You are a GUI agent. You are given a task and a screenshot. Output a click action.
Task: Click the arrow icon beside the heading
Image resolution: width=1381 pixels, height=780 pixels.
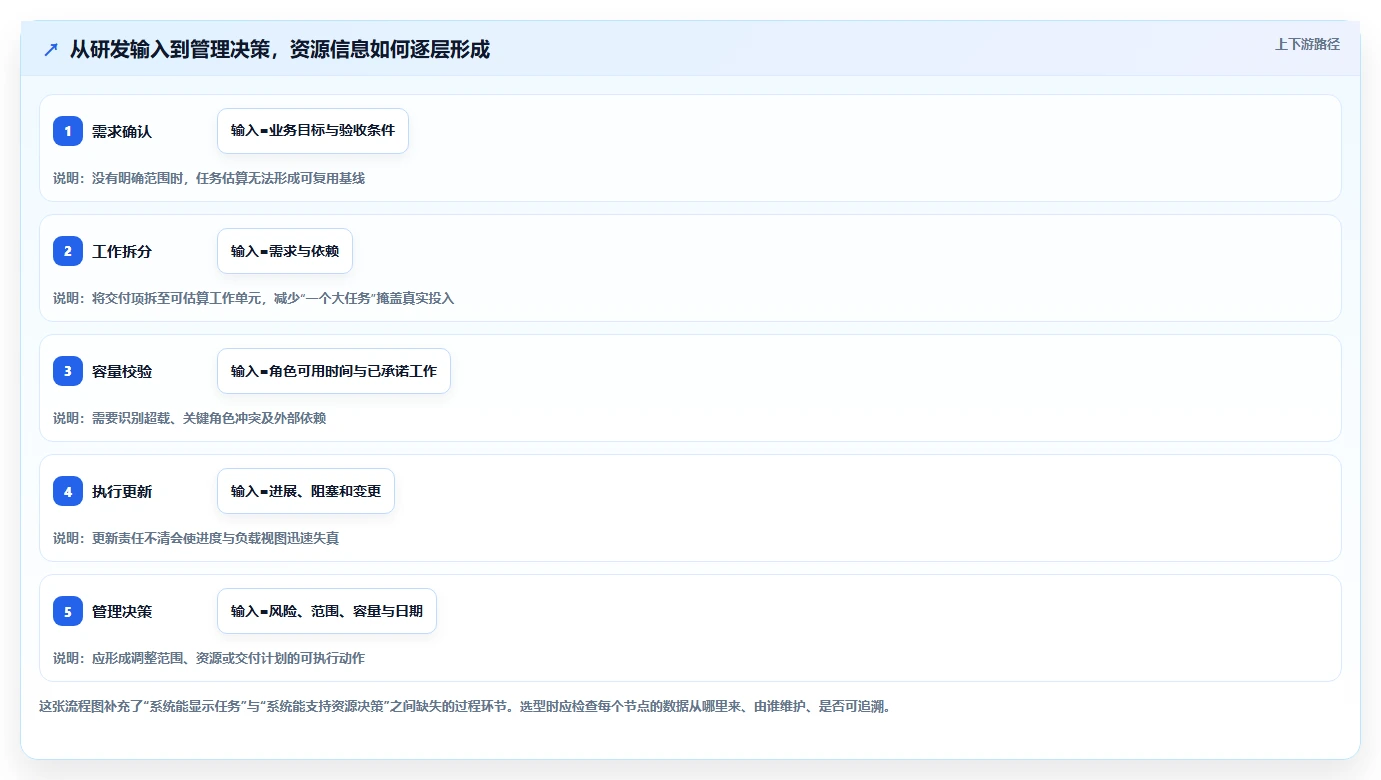pyautogui.click(x=51, y=49)
